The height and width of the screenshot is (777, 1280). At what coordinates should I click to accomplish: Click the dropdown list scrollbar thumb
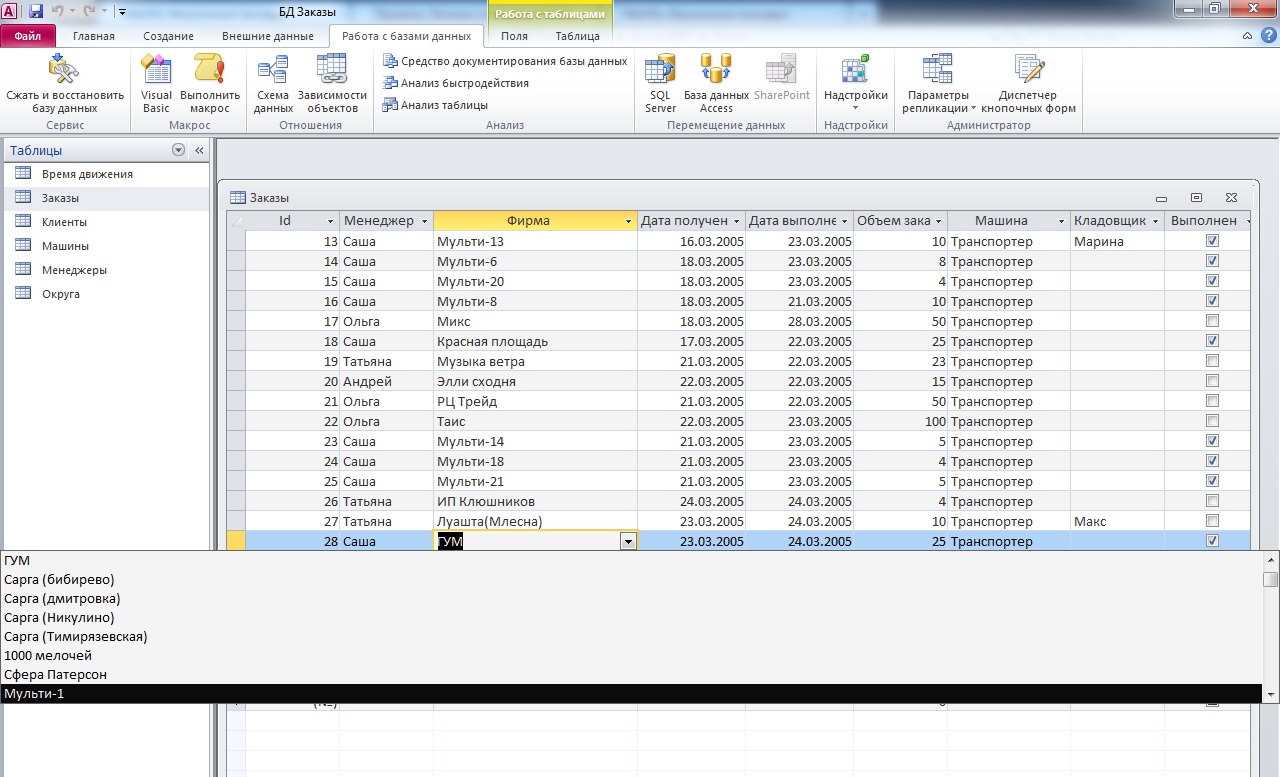click(x=1271, y=579)
